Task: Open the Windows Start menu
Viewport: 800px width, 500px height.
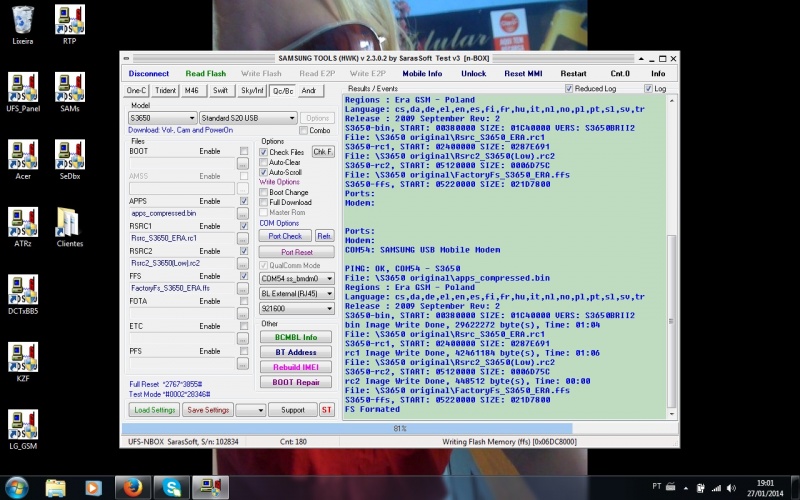Action: pyautogui.click(x=17, y=488)
